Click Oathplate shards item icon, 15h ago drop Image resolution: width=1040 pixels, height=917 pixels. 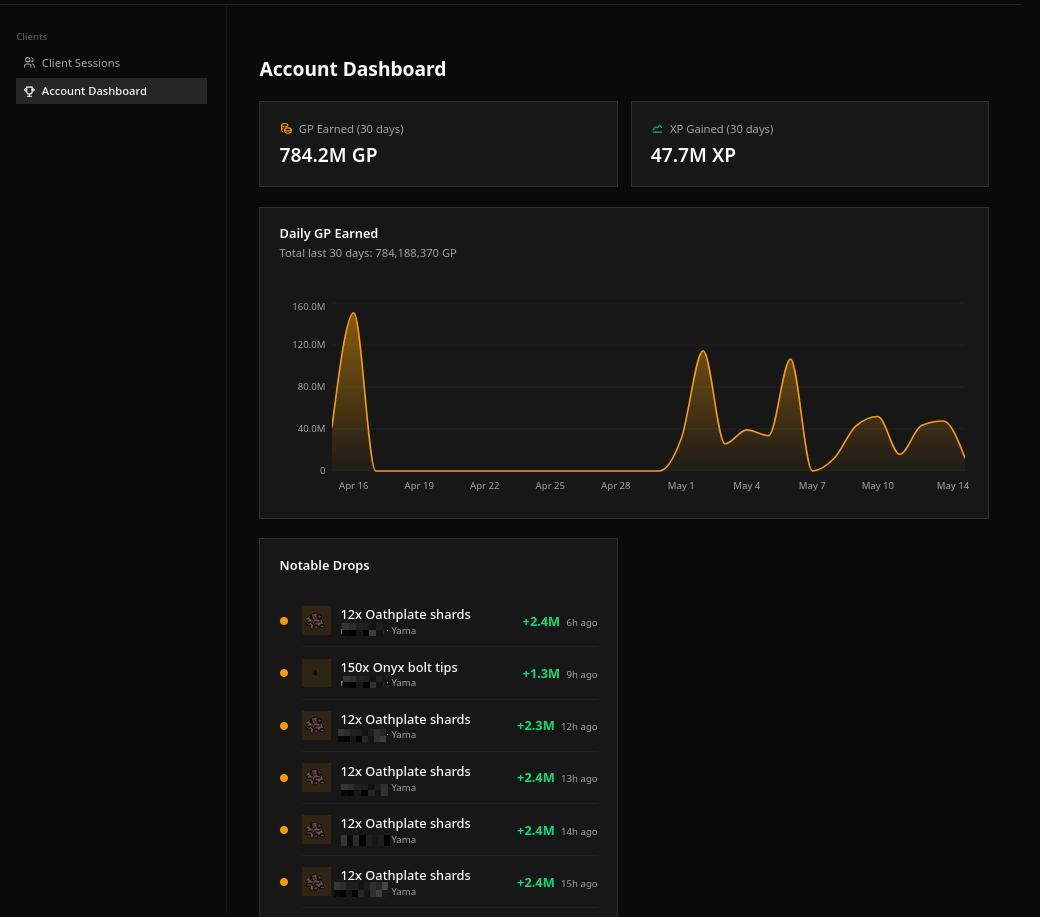coord(316,882)
